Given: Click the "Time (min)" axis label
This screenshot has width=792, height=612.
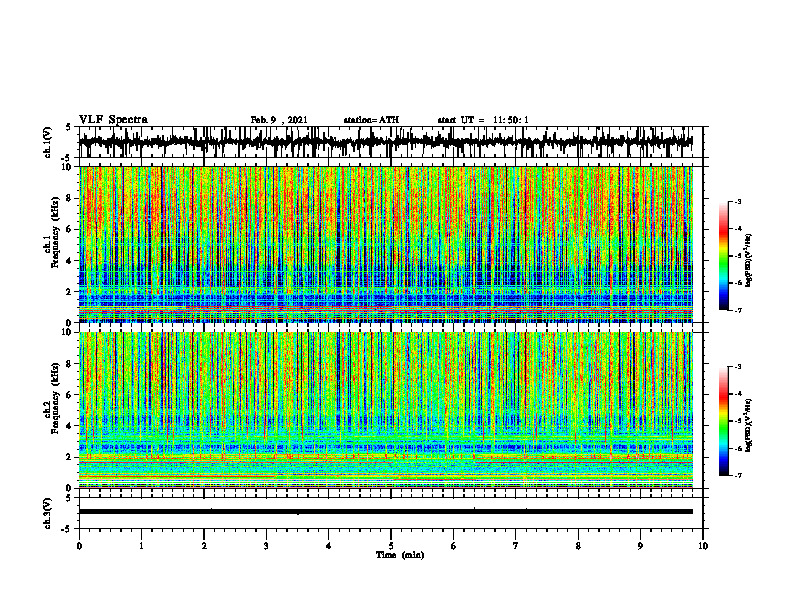Looking at the screenshot, I should click(400, 555).
